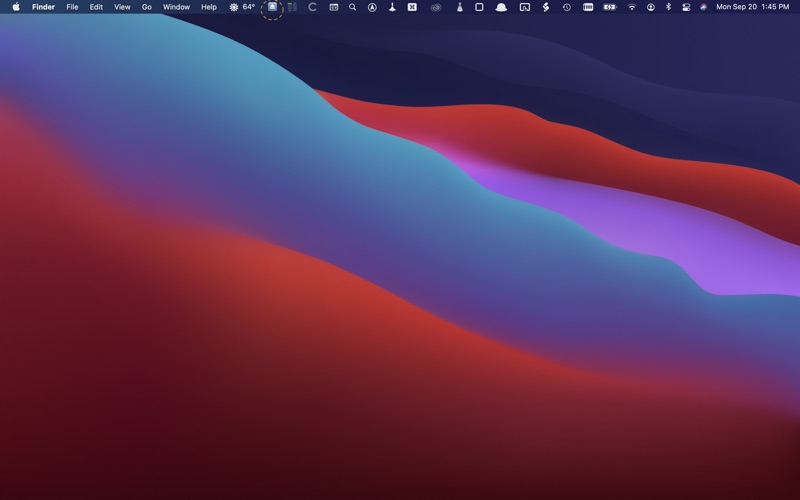Viewport: 800px width, 500px height.
Task: Open the calendar window menu bar icon
Action: (334, 7)
